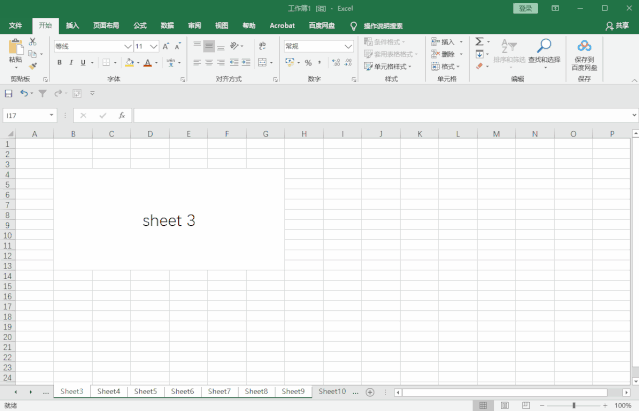639x411 pixels.
Task: Save to Baidu Netdisk
Action: click(x=584, y=55)
